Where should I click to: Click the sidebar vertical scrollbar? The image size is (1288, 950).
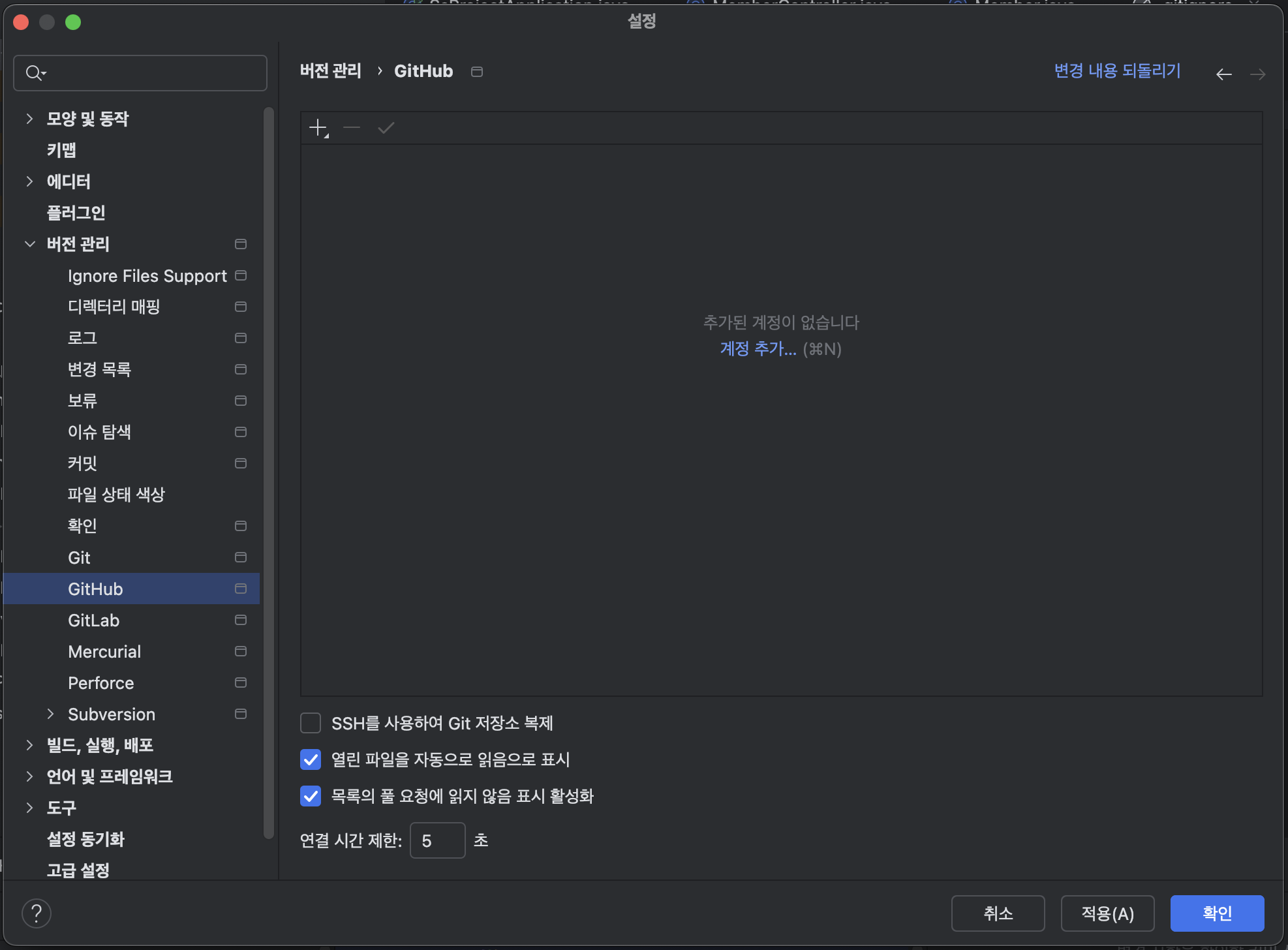pos(268,470)
